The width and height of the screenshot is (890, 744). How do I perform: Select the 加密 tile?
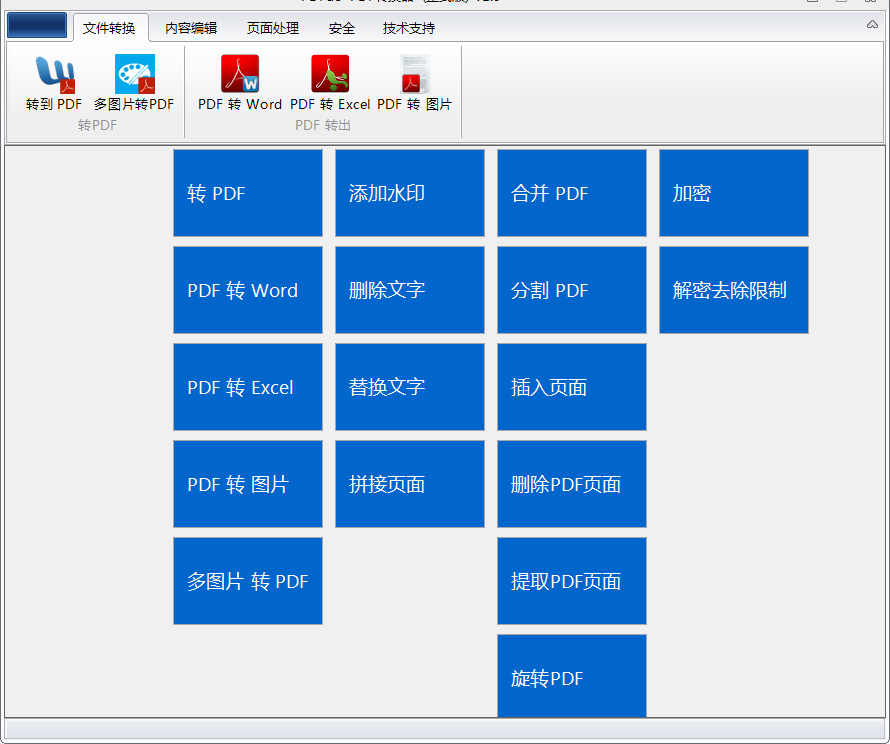pyautogui.click(x=733, y=193)
